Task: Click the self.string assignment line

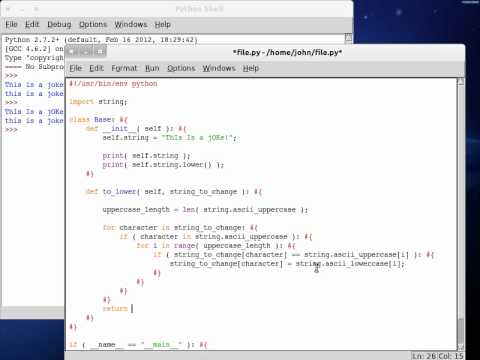Action: 169,138
